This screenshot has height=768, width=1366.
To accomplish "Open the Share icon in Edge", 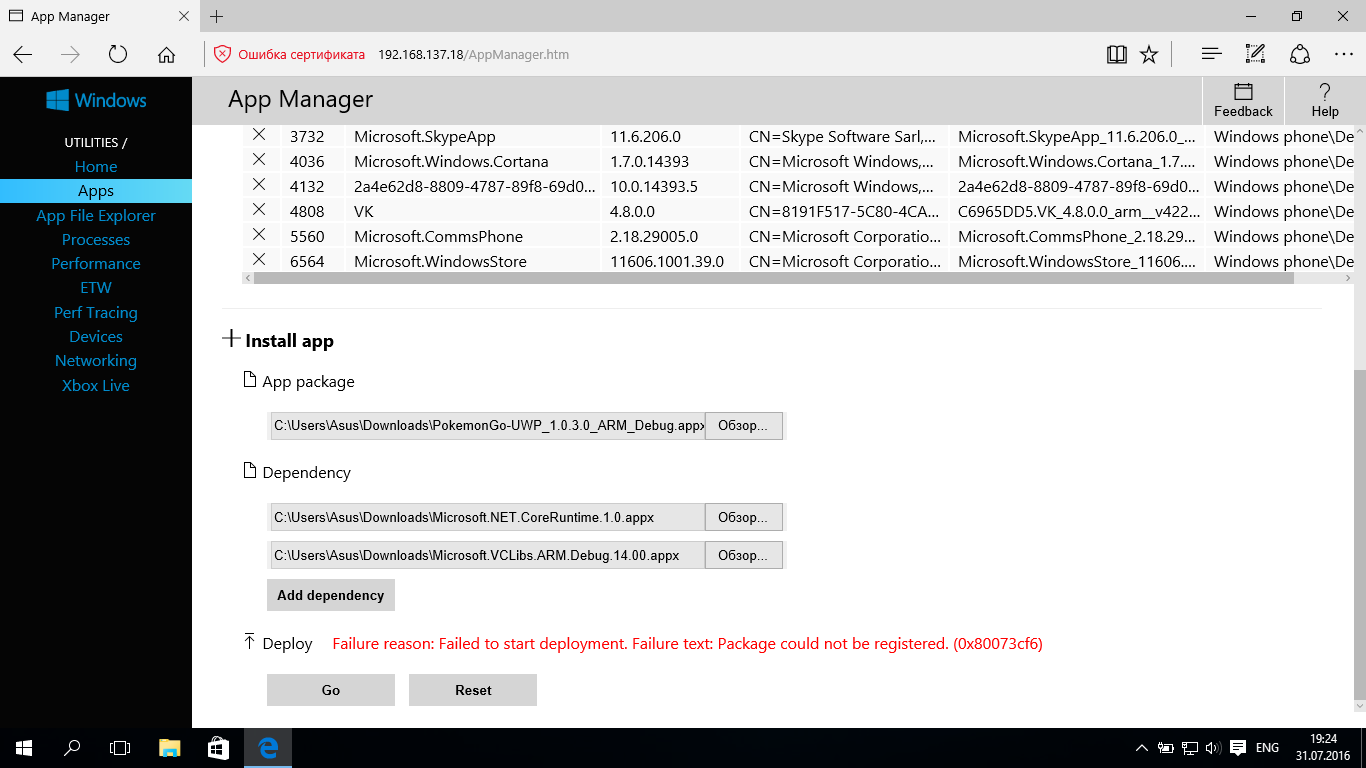I will pyautogui.click(x=1299, y=54).
